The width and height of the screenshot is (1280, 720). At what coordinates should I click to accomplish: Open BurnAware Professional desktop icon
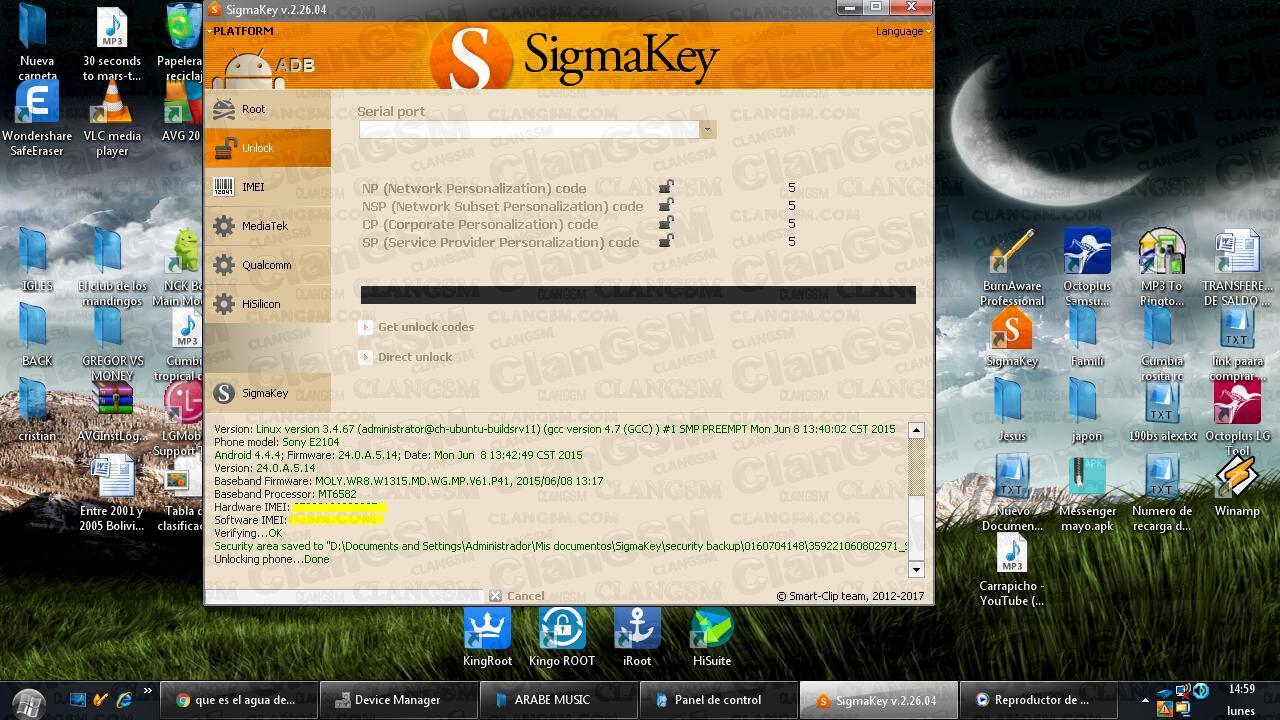click(x=1012, y=267)
